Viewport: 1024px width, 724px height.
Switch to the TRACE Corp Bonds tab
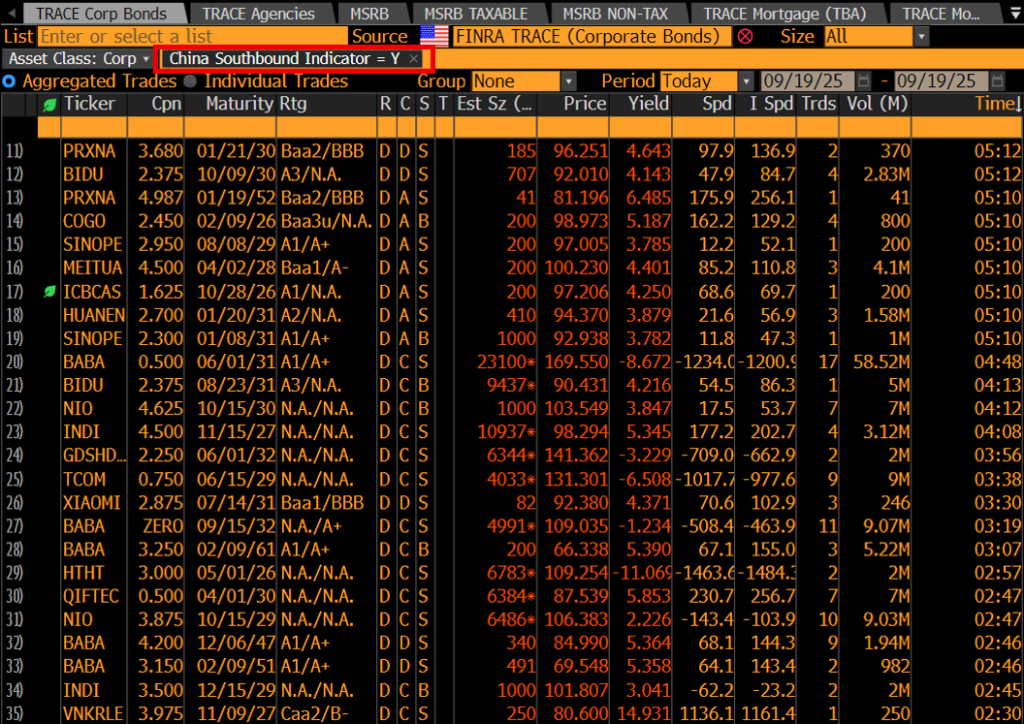(x=101, y=13)
